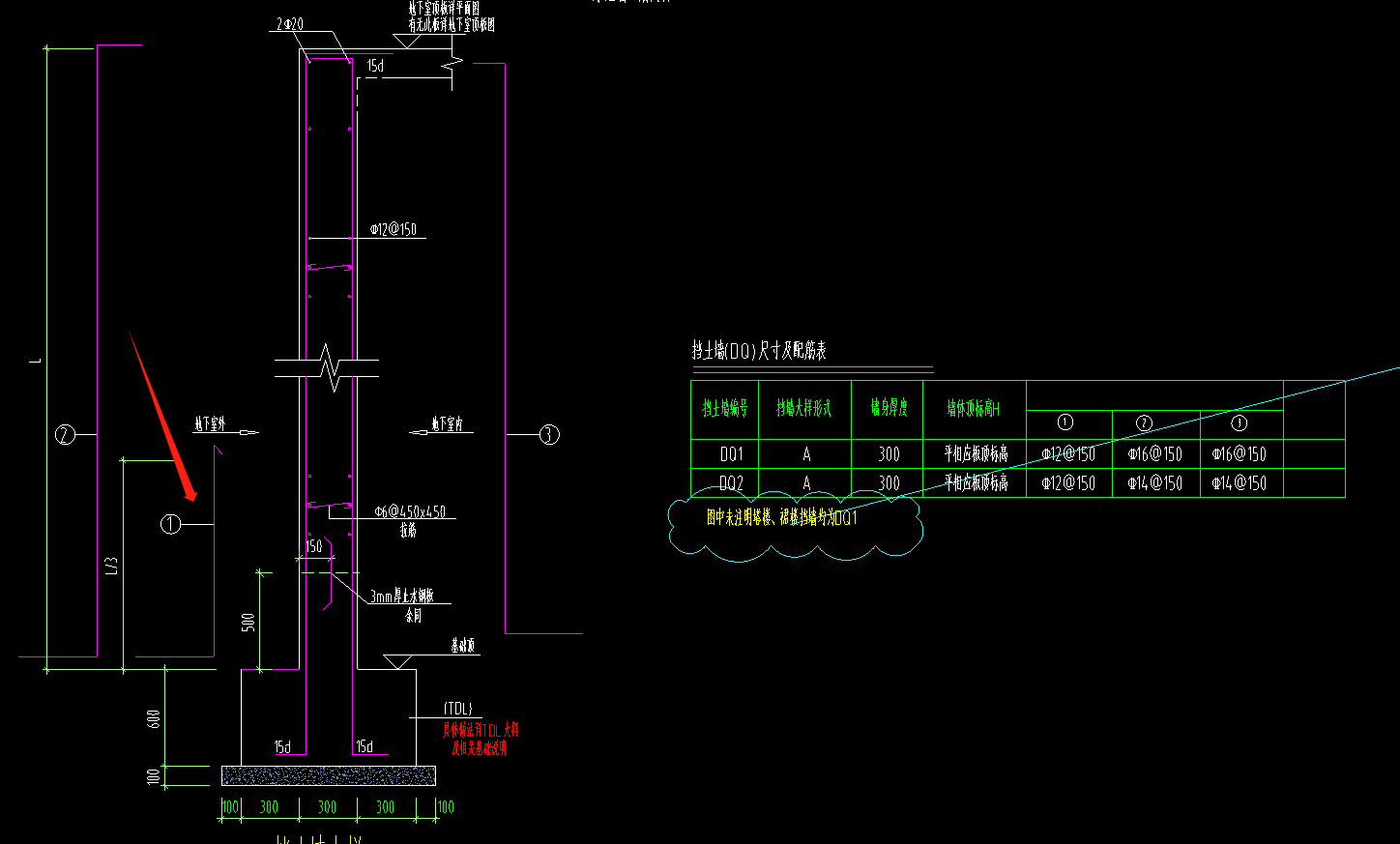Image resolution: width=1400 pixels, height=844 pixels.
Task: Select the header cell 墙体顶标高H
Action: click(974, 409)
